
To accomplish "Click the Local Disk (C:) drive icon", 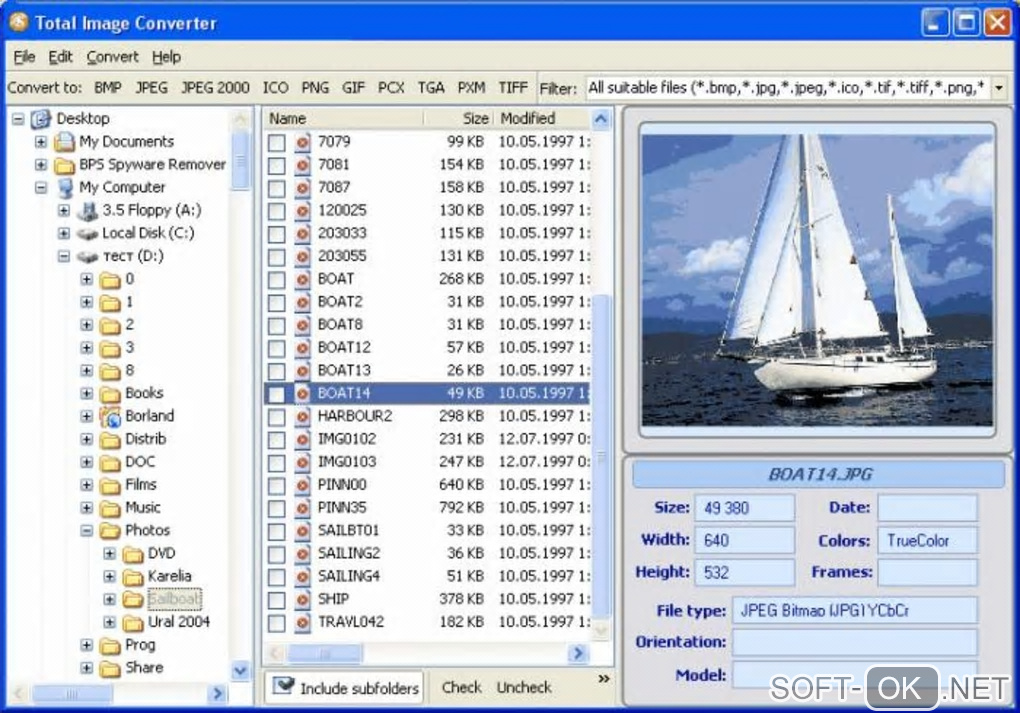I will [87, 233].
